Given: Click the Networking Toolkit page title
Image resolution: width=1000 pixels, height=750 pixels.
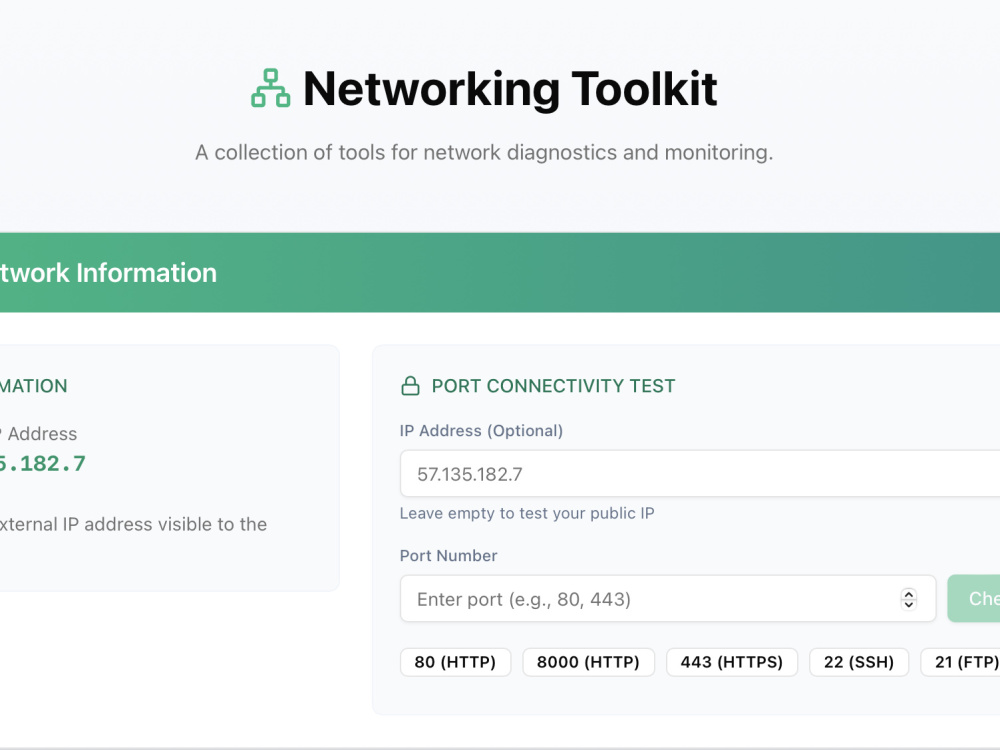Looking at the screenshot, I should [x=510, y=89].
